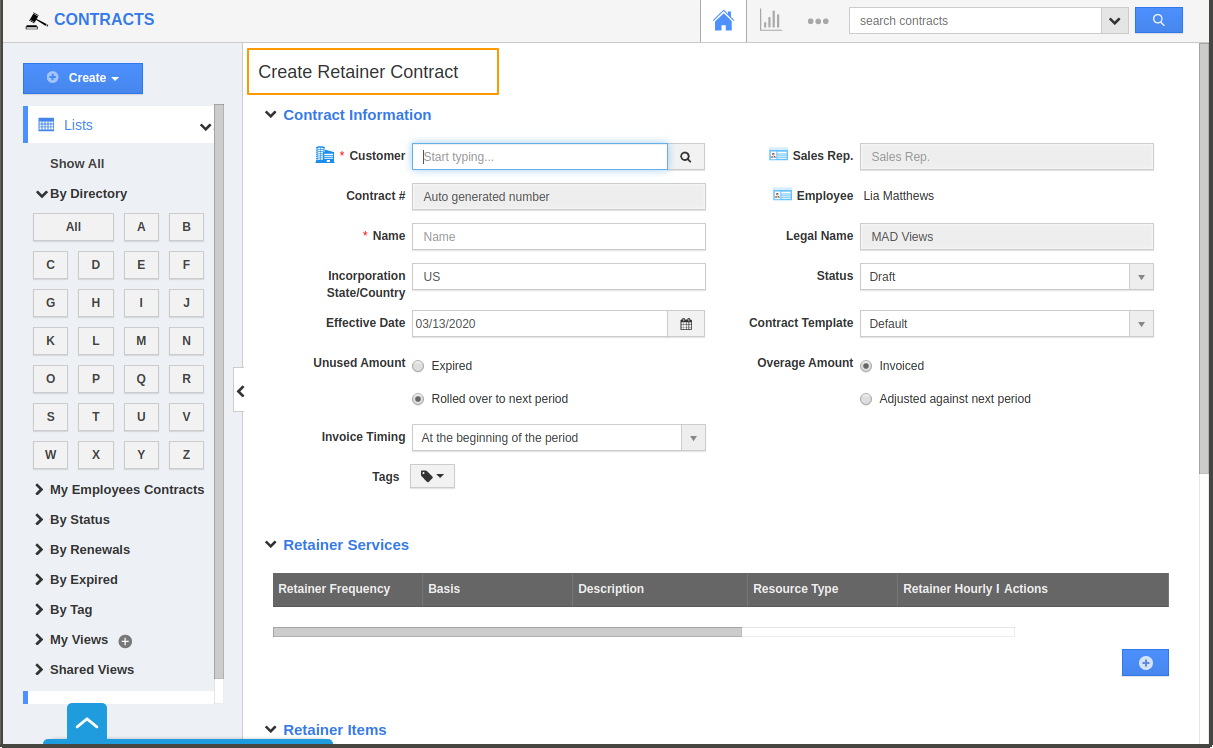Viewport: 1213px width, 748px height.
Task: Add a new view under My Views
Action: tap(125, 641)
